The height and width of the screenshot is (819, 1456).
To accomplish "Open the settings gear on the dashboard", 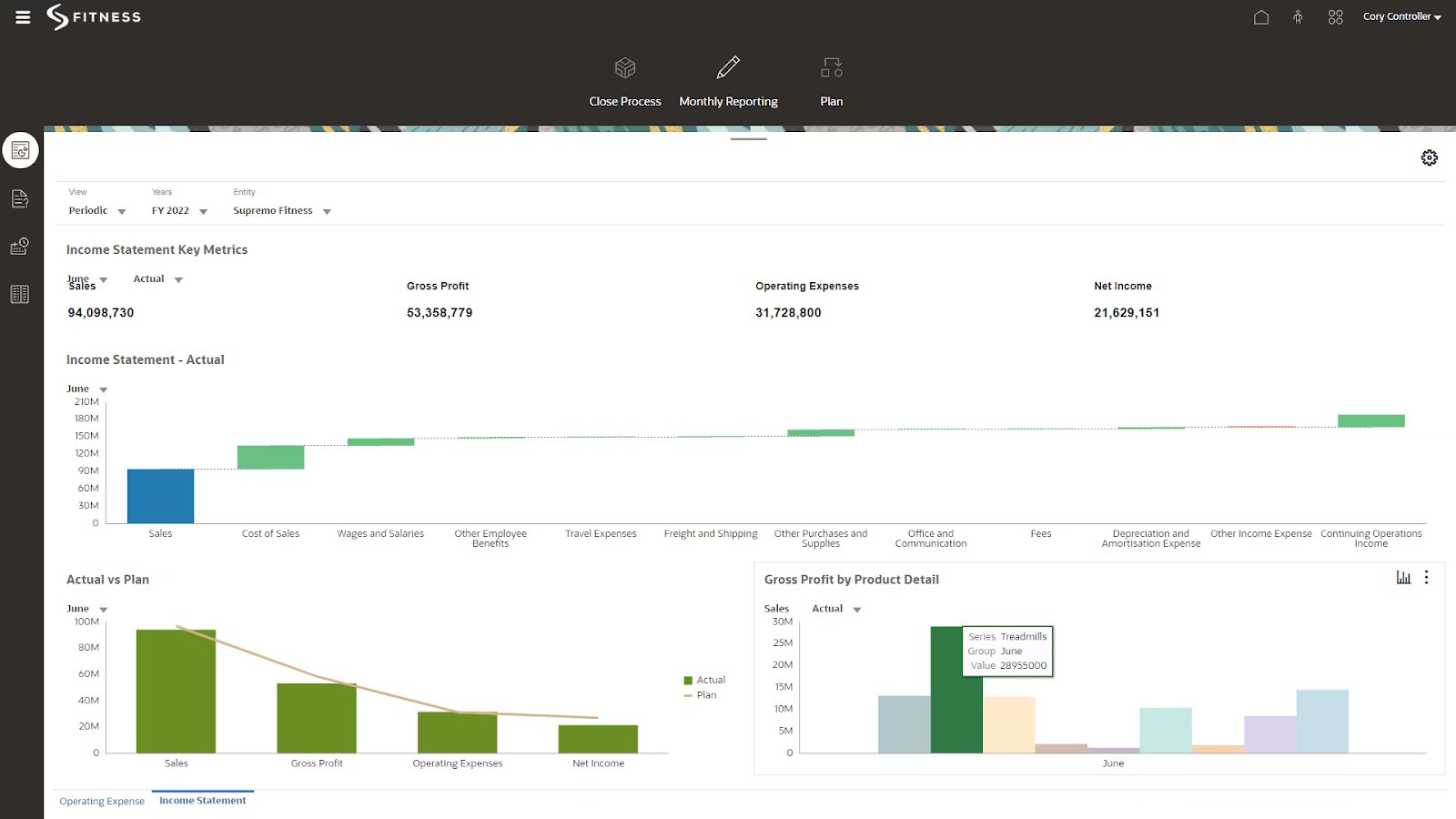I will (1428, 157).
